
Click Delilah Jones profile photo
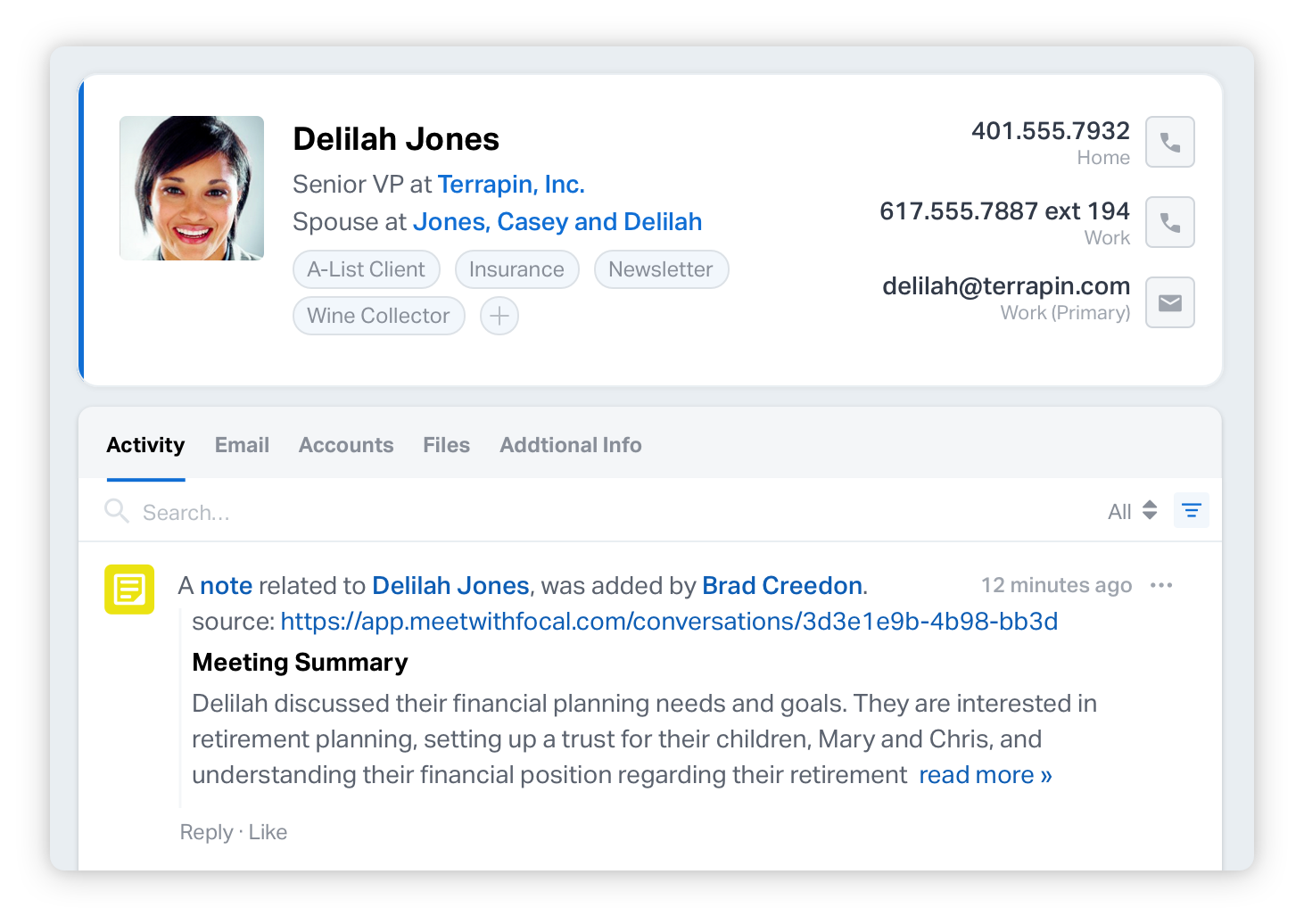tap(192, 188)
